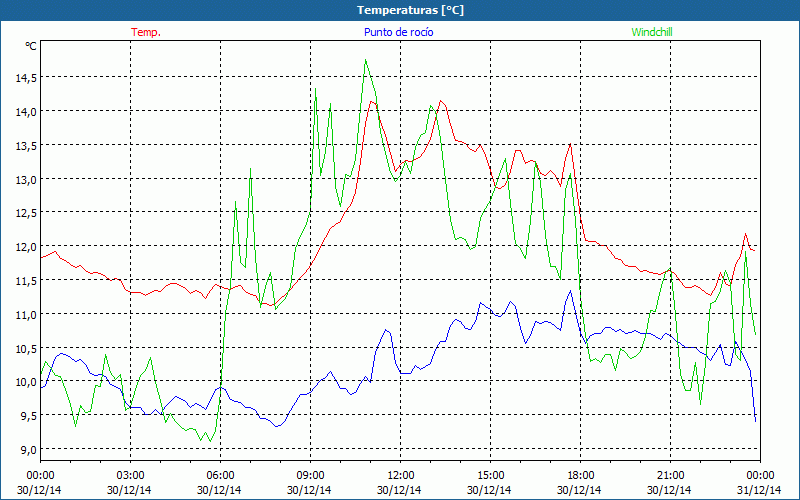Viewport: 800px width, 500px height.
Task: Click the 06:00 time axis label
Action: (x=220, y=476)
